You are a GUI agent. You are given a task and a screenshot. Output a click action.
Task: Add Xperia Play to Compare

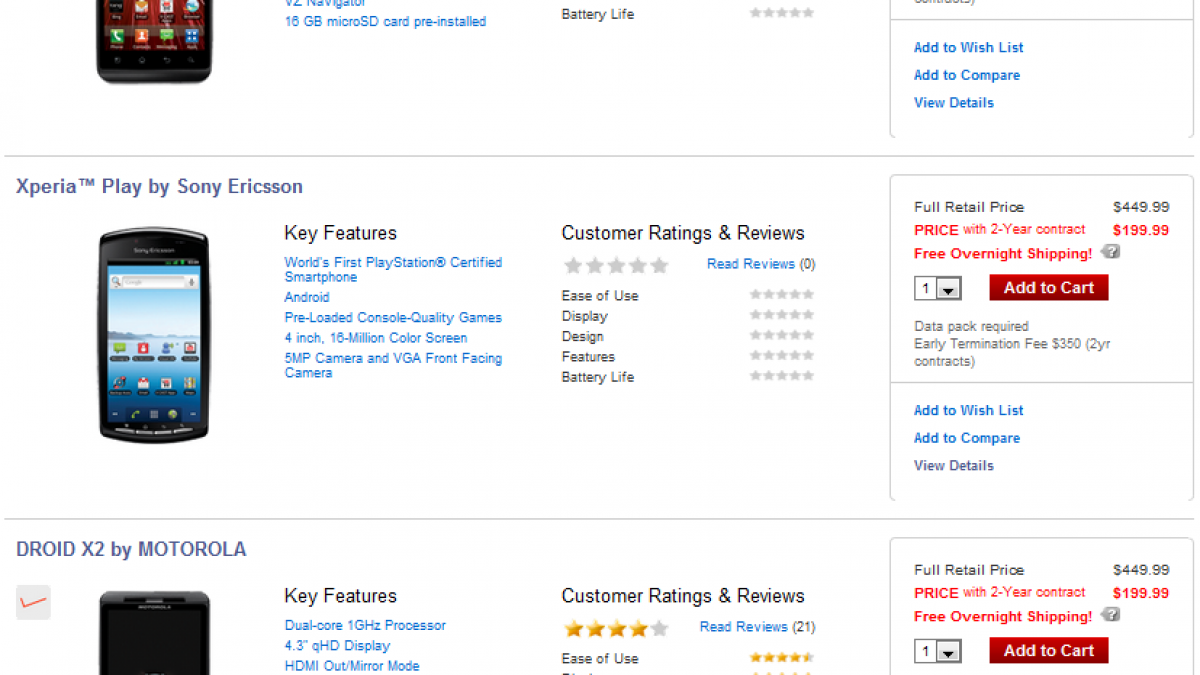[x=966, y=438]
